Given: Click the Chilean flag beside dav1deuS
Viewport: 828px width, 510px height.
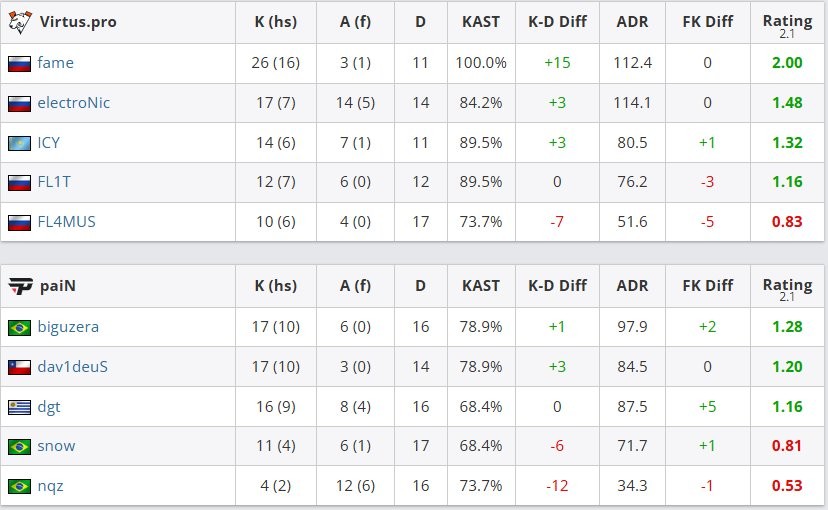Looking at the screenshot, I should point(19,367).
